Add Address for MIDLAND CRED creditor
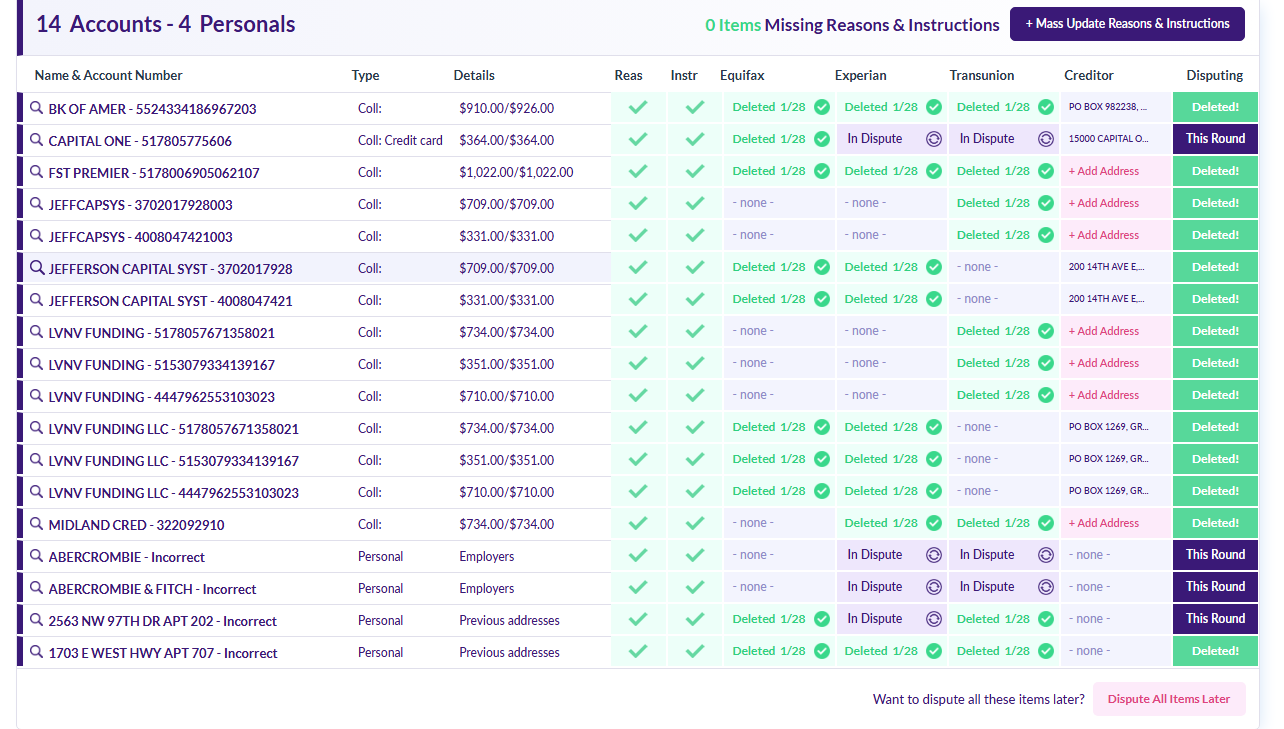Screen dimensions: 1284x729 click(x=1104, y=523)
